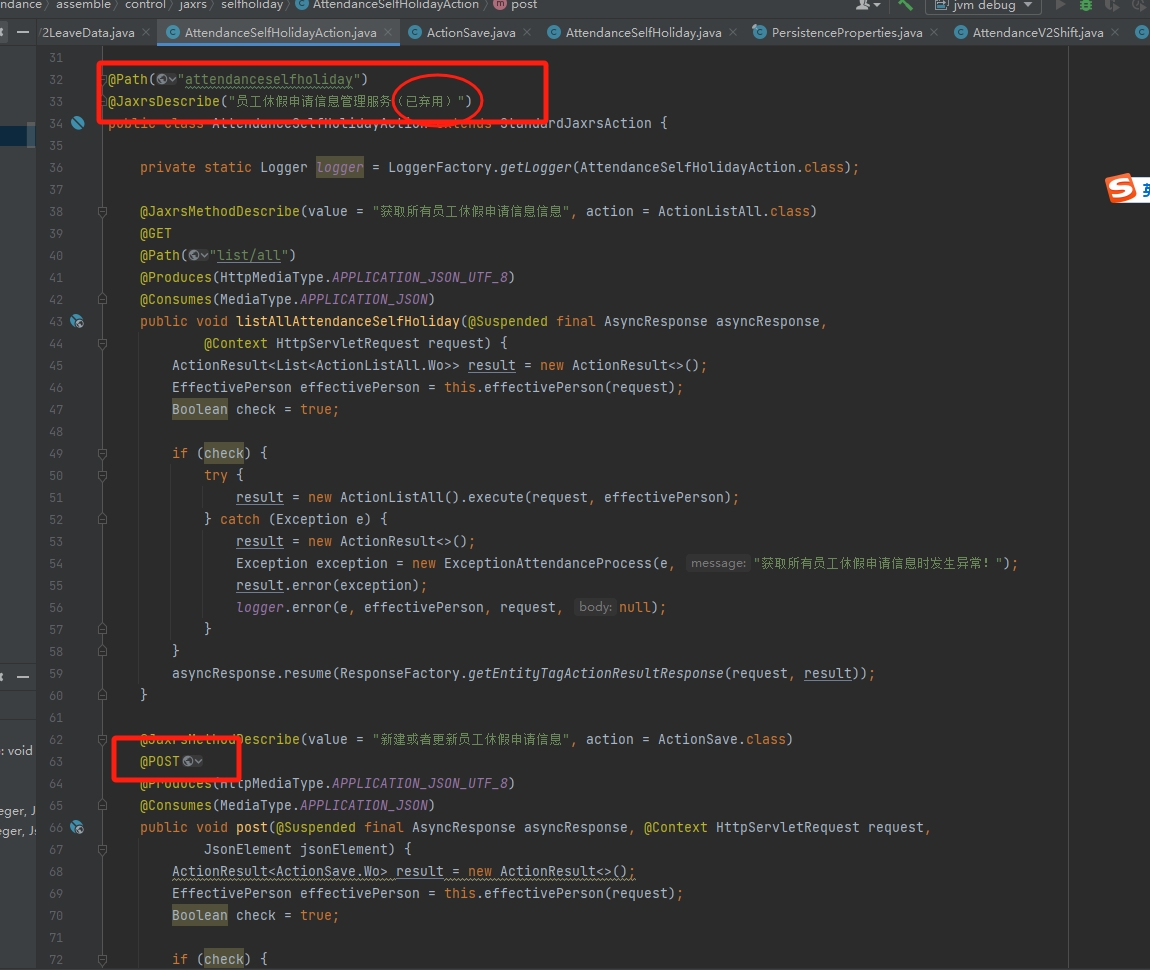
Task: Click the assemble breadcrumb
Action: click(x=83, y=4)
